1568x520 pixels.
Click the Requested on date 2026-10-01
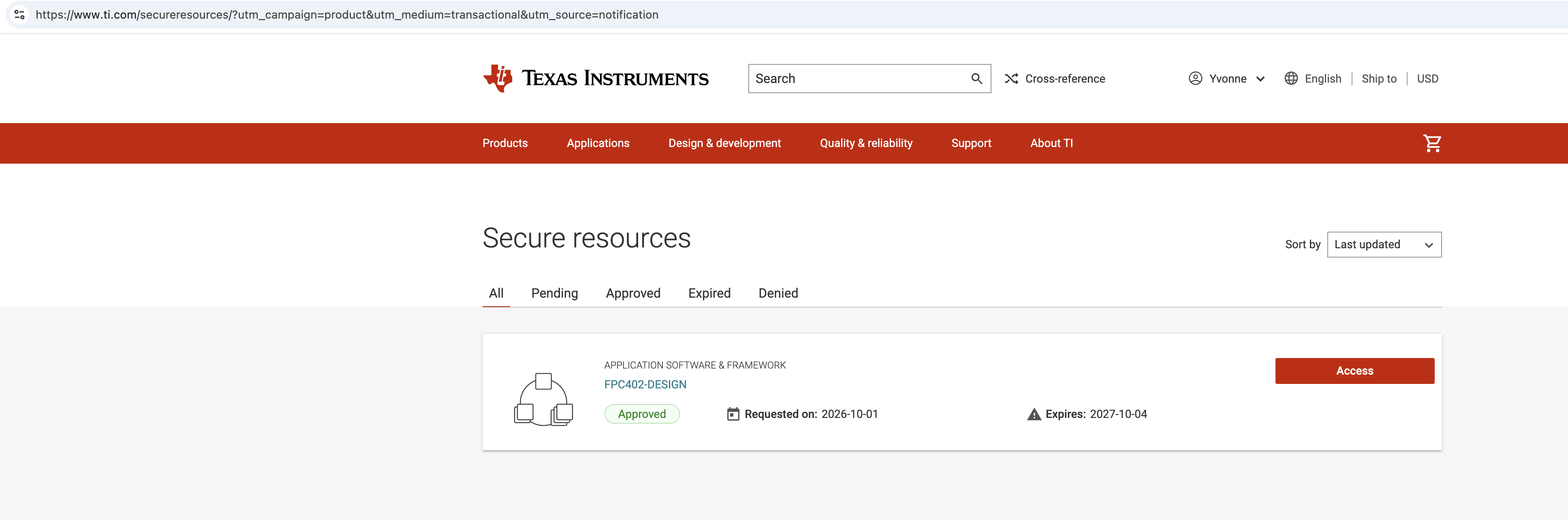point(849,414)
